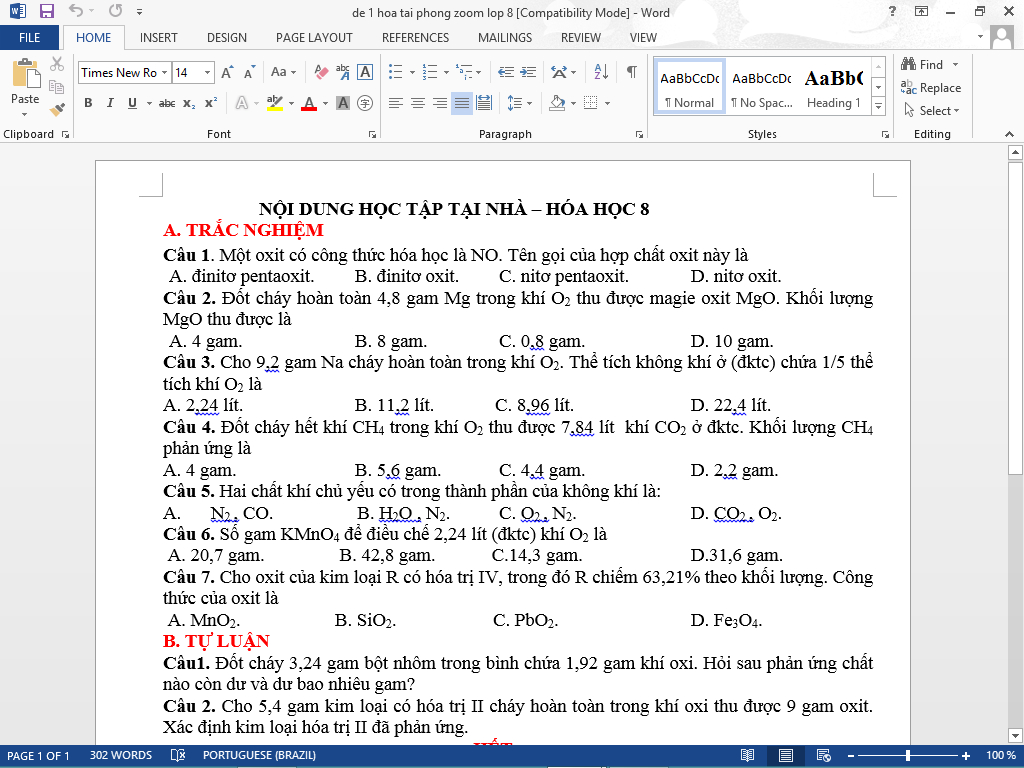Click the character border icon
Screen dimensions: 1024x768
(x=365, y=72)
